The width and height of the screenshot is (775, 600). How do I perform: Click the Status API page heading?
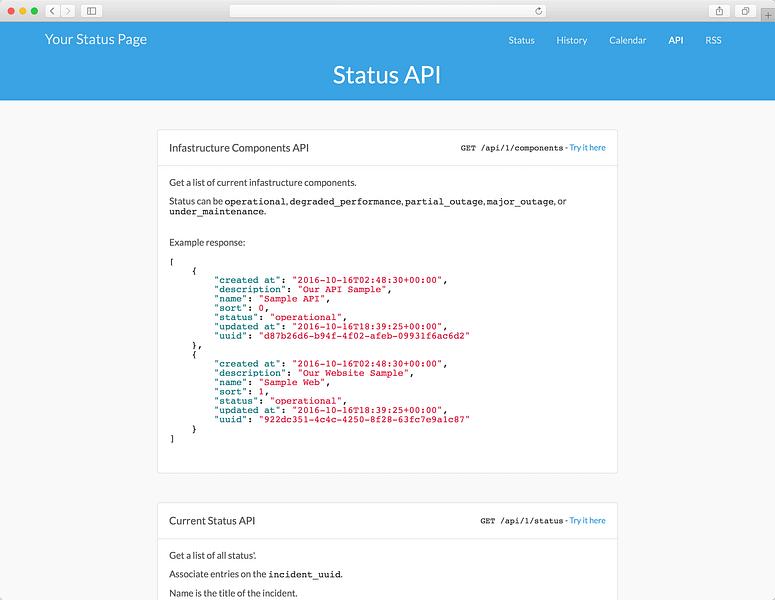[x=387, y=75]
